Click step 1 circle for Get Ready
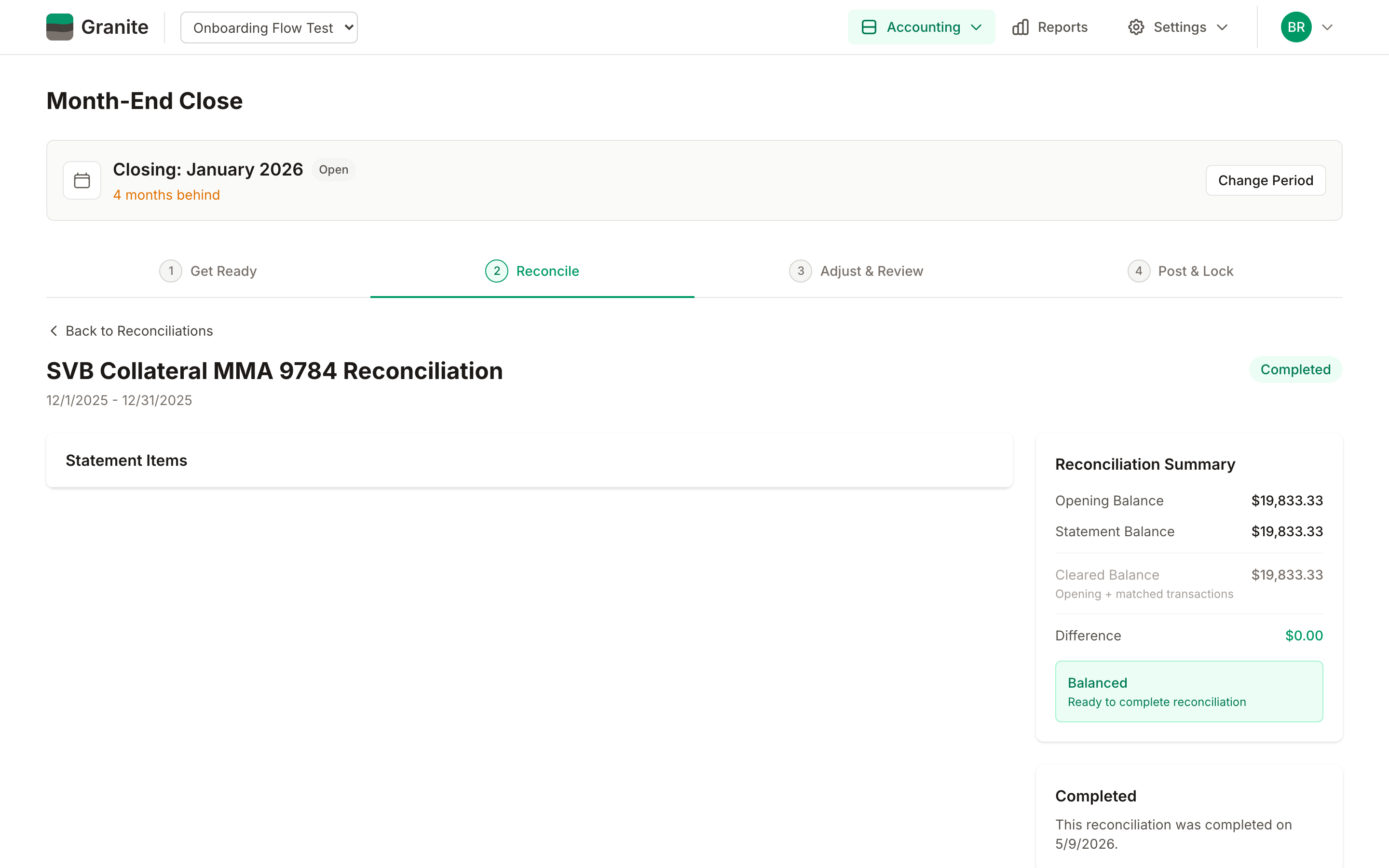Viewport: 1389px width, 868px height. (170, 271)
